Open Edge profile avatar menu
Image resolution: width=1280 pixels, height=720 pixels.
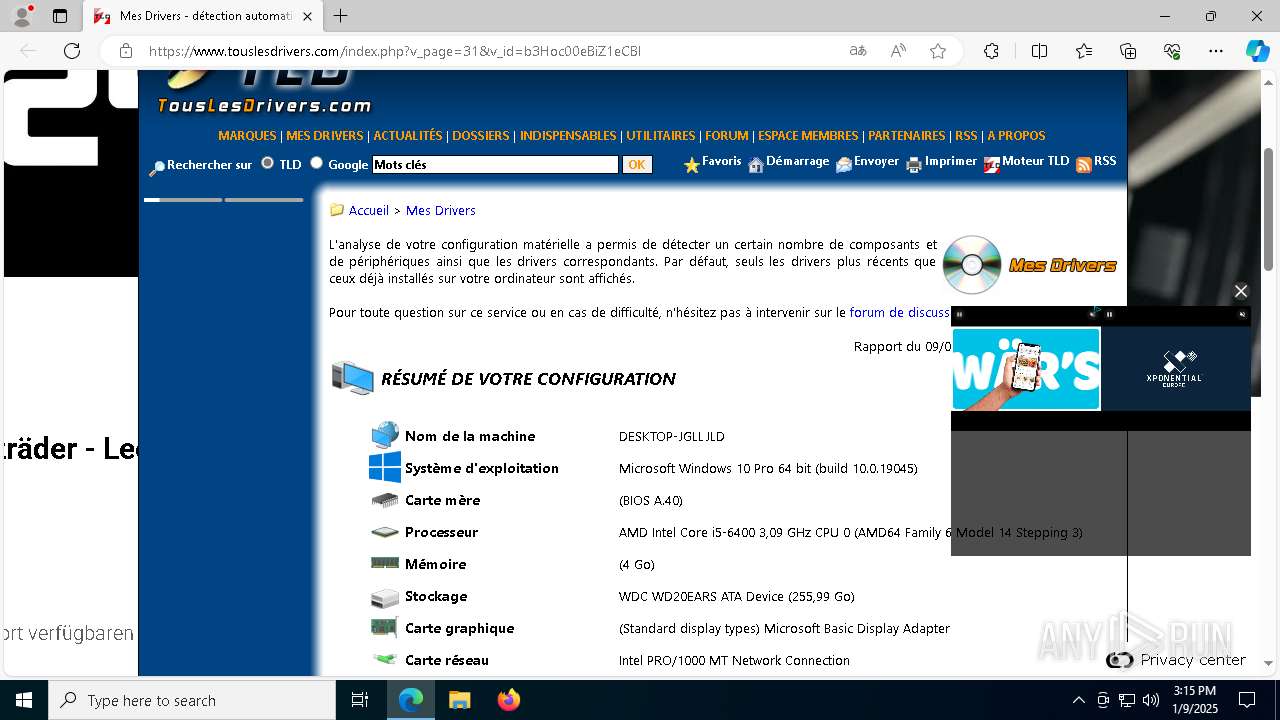[22, 16]
